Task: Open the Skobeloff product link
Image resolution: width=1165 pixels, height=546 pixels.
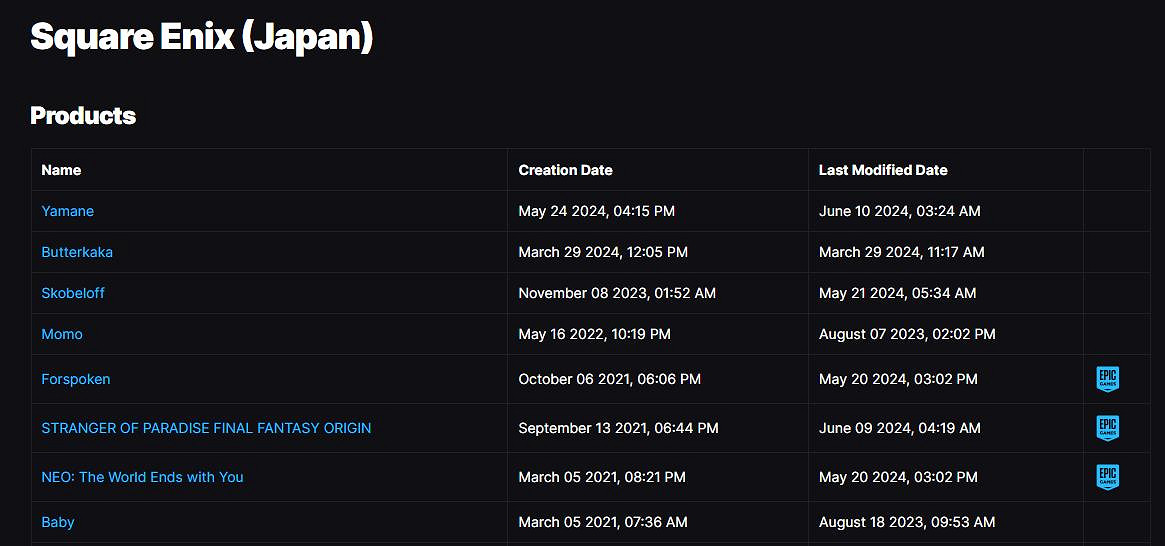Action: [73, 293]
